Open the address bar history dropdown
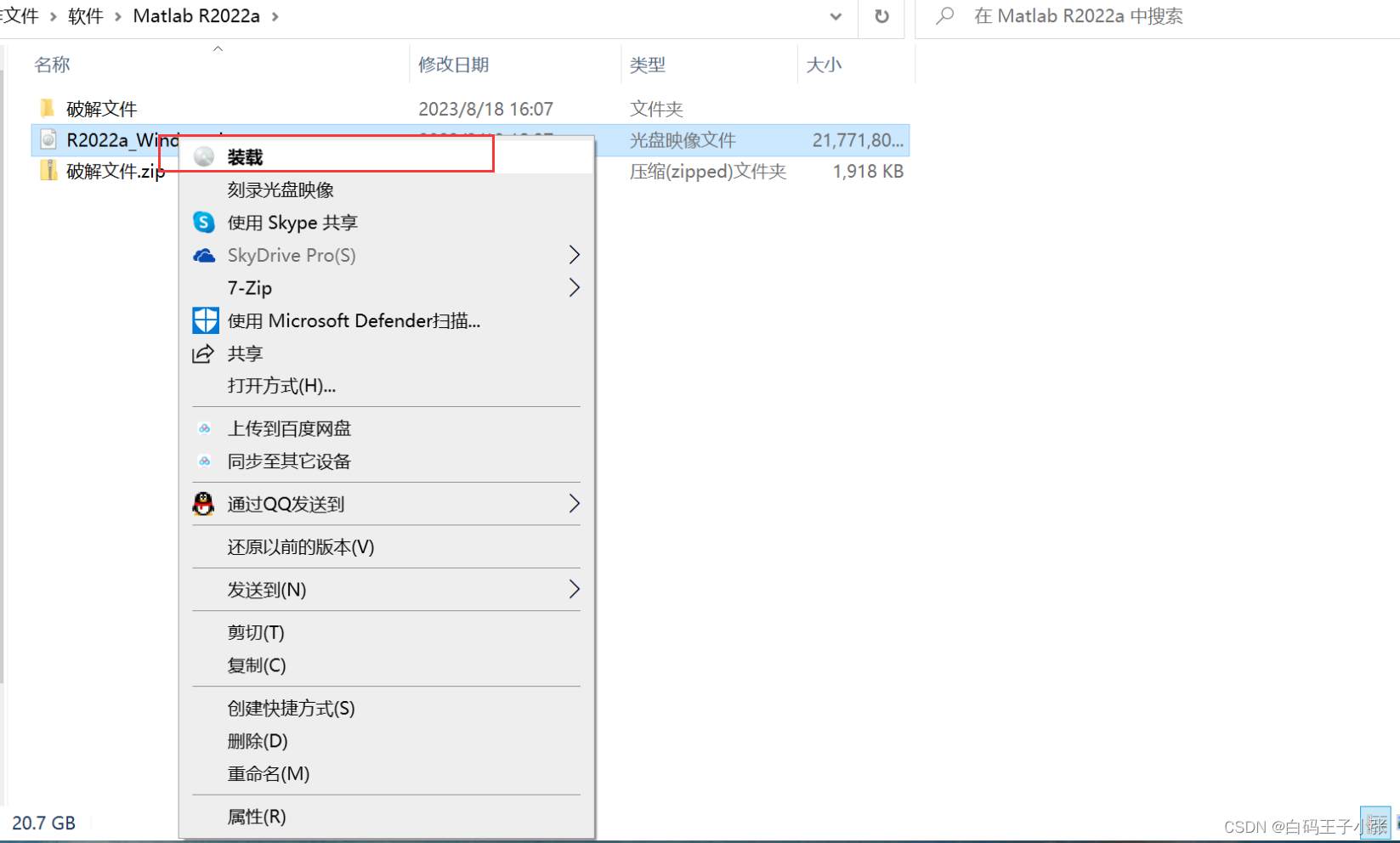 [x=836, y=16]
